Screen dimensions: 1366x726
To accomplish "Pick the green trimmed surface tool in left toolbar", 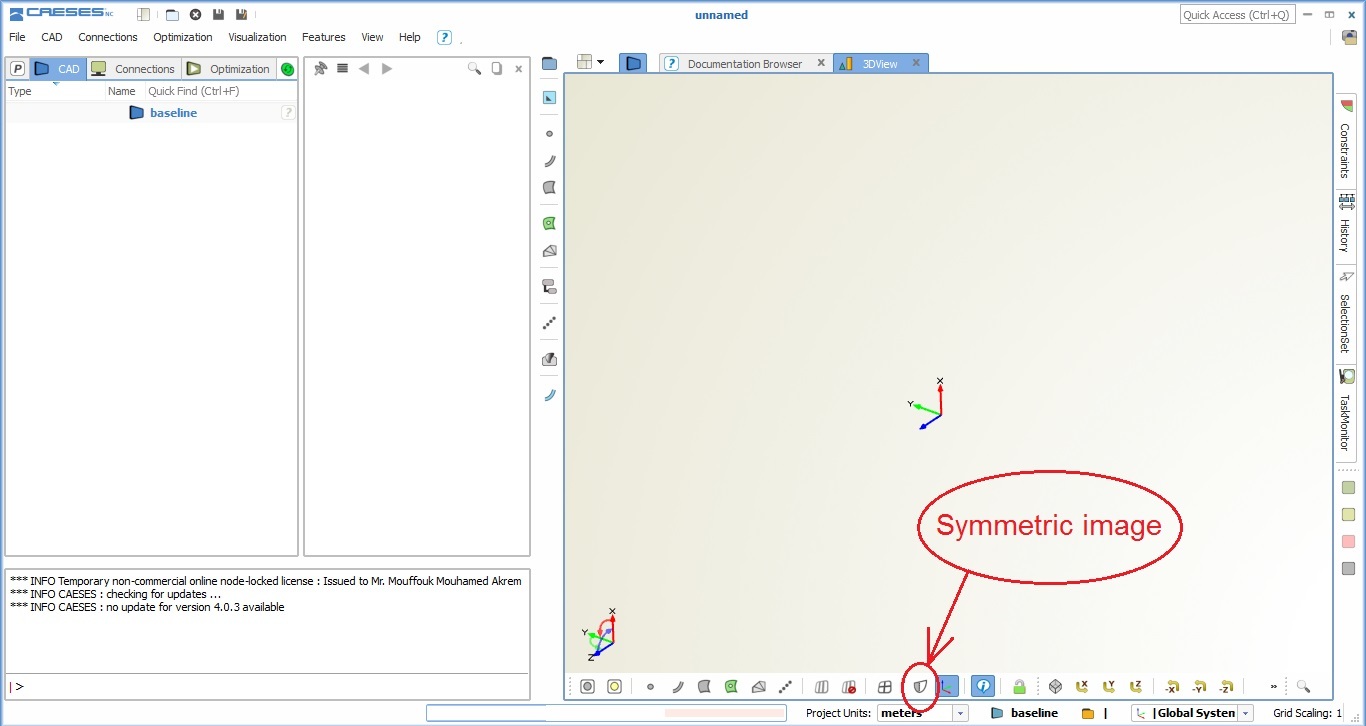I will (549, 224).
